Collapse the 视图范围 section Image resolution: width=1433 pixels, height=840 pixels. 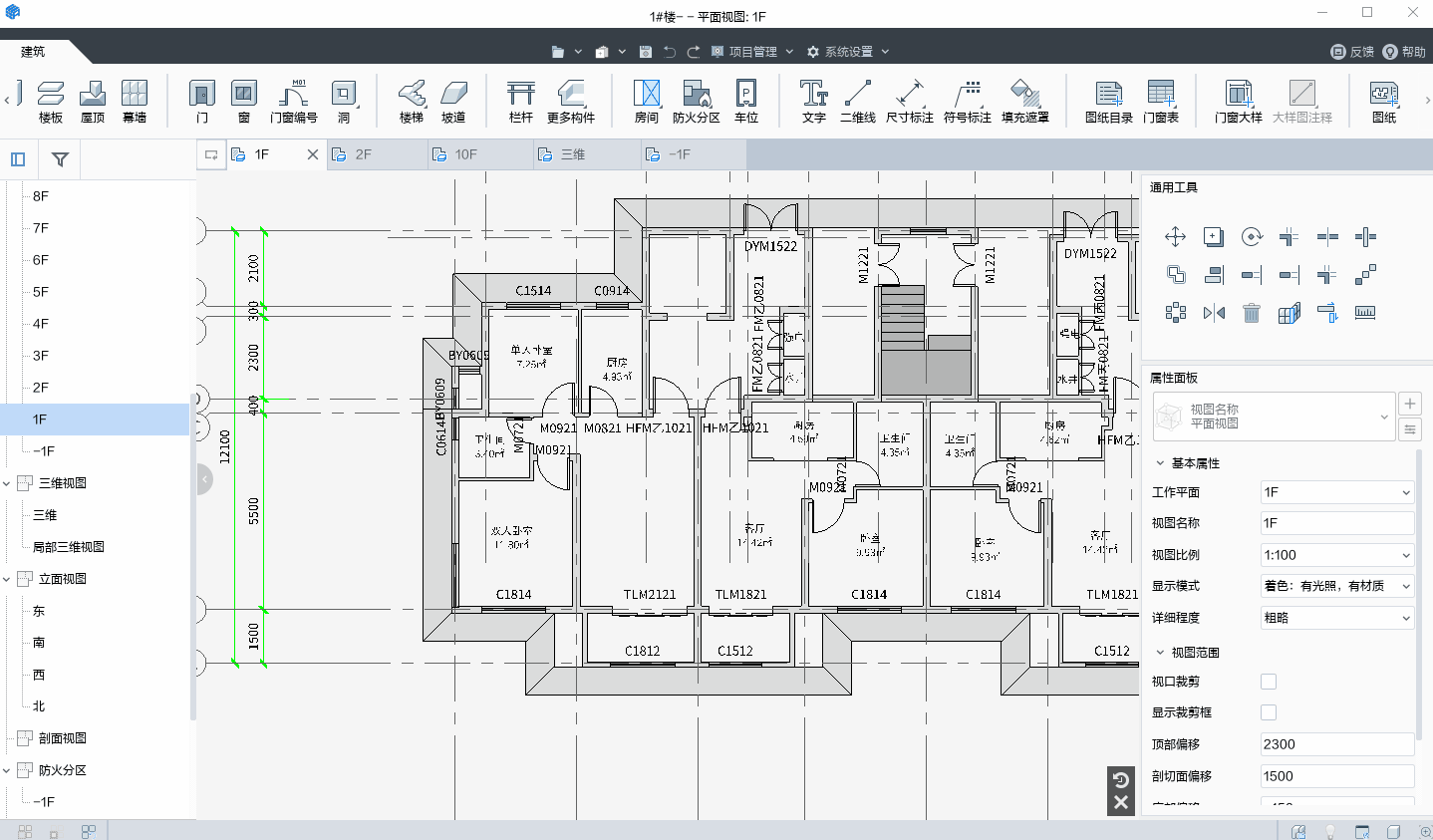coord(1160,653)
